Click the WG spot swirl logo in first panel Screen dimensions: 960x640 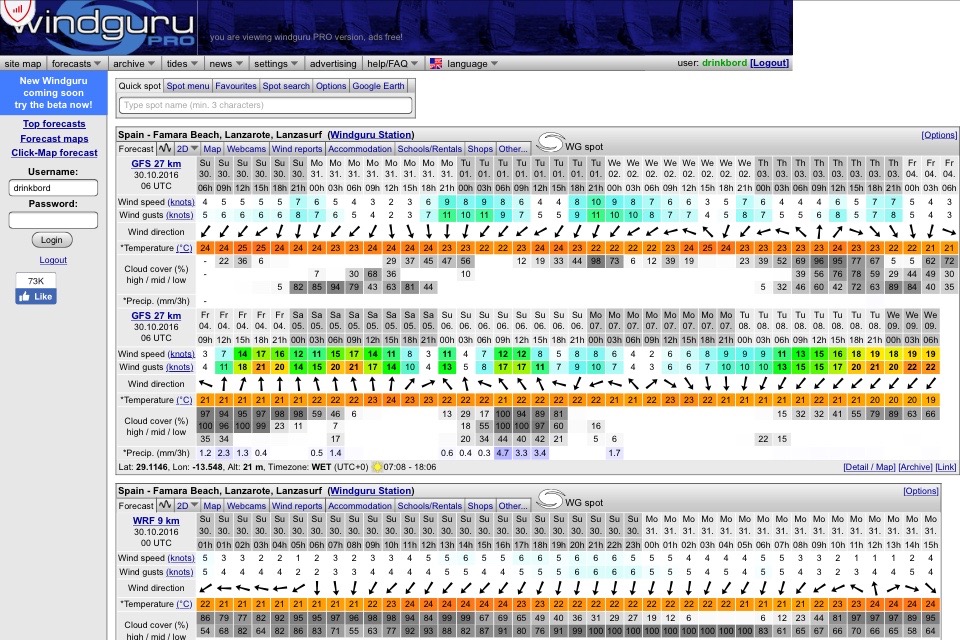pos(550,143)
